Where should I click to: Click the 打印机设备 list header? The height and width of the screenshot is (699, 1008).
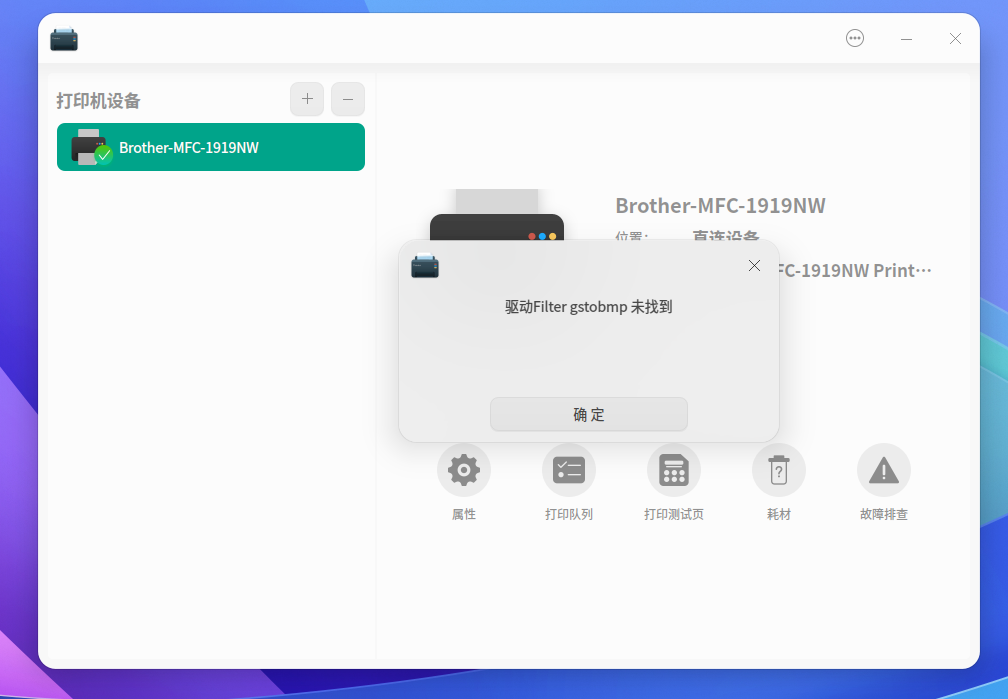[100, 100]
